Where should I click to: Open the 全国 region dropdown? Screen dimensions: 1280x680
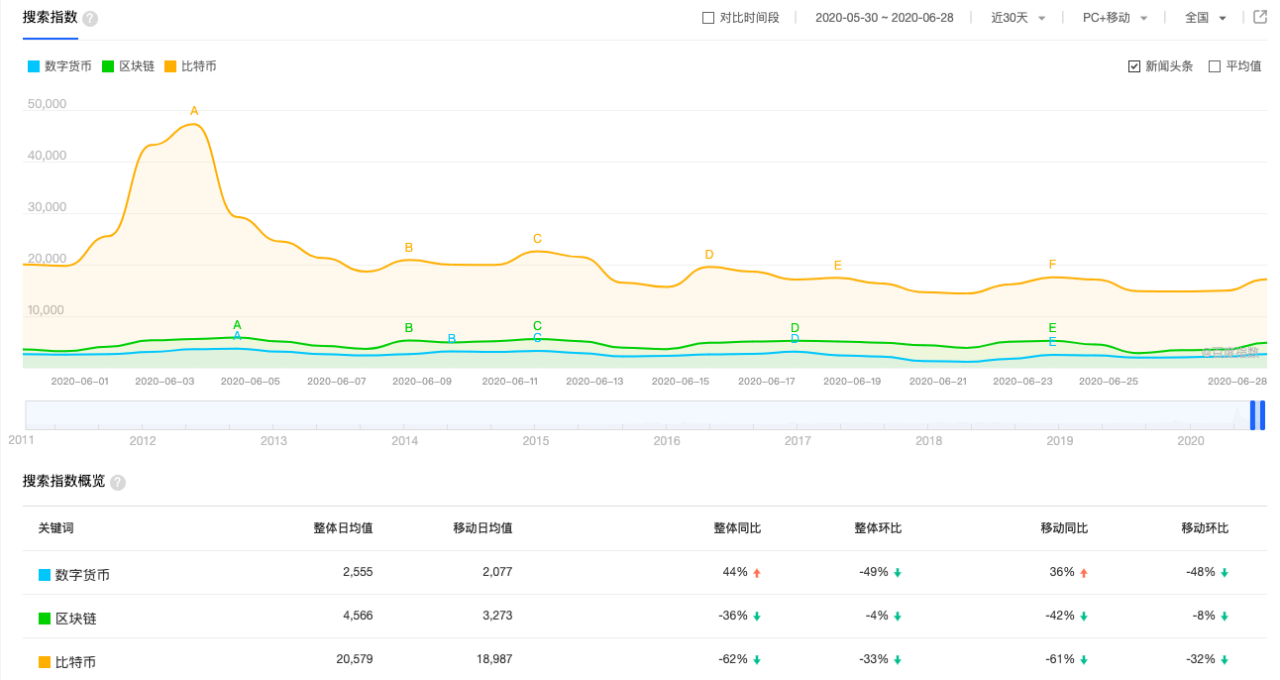[1205, 18]
